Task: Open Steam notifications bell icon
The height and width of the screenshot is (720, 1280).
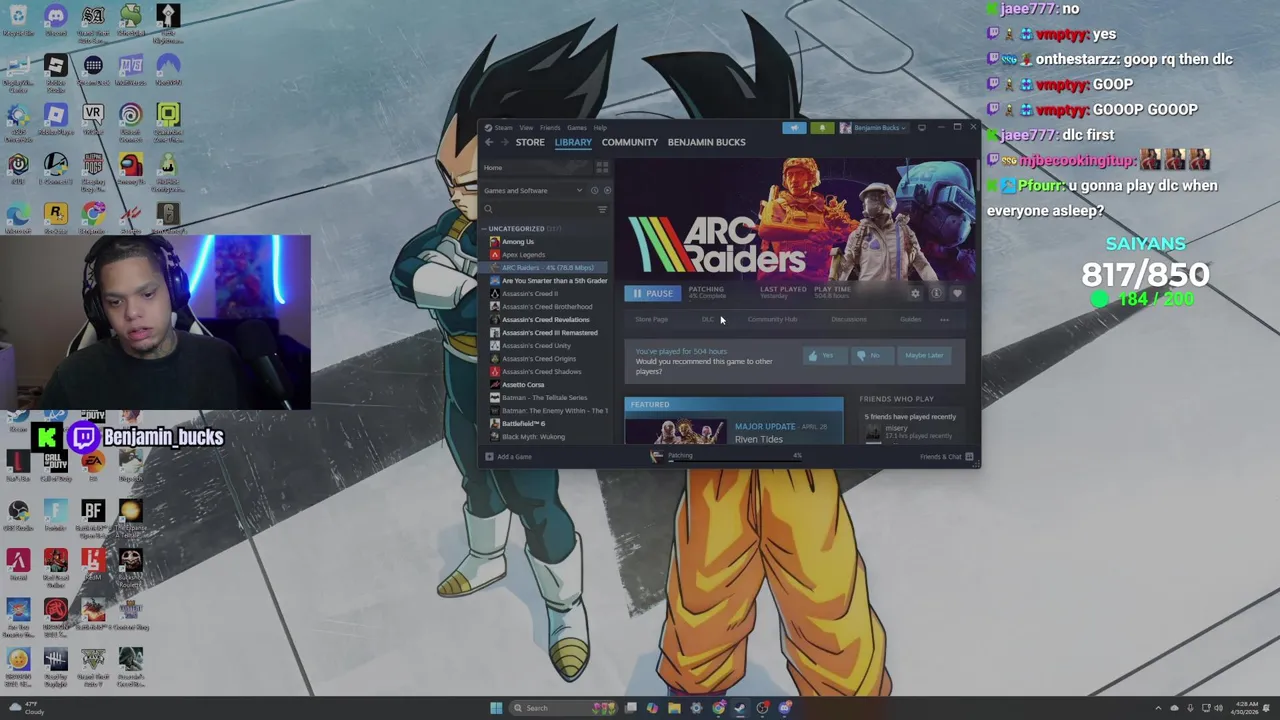Action: point(822,128)
